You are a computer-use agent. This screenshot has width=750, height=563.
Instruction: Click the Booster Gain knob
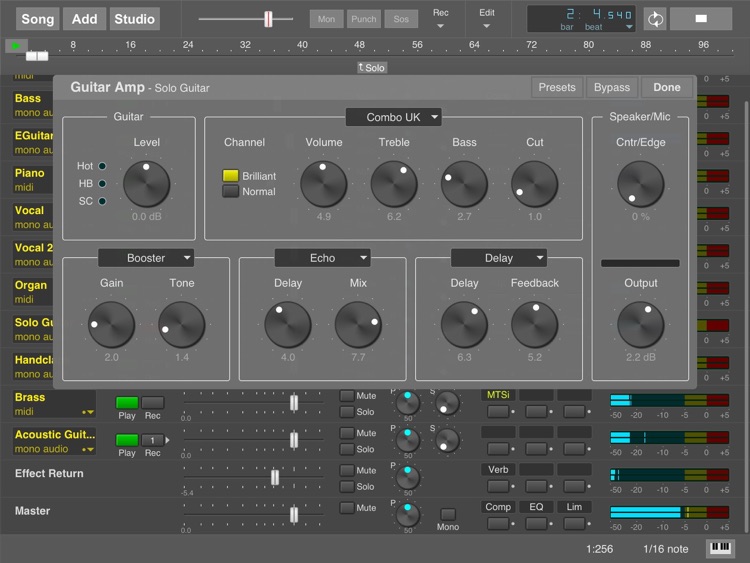(111, 325)
